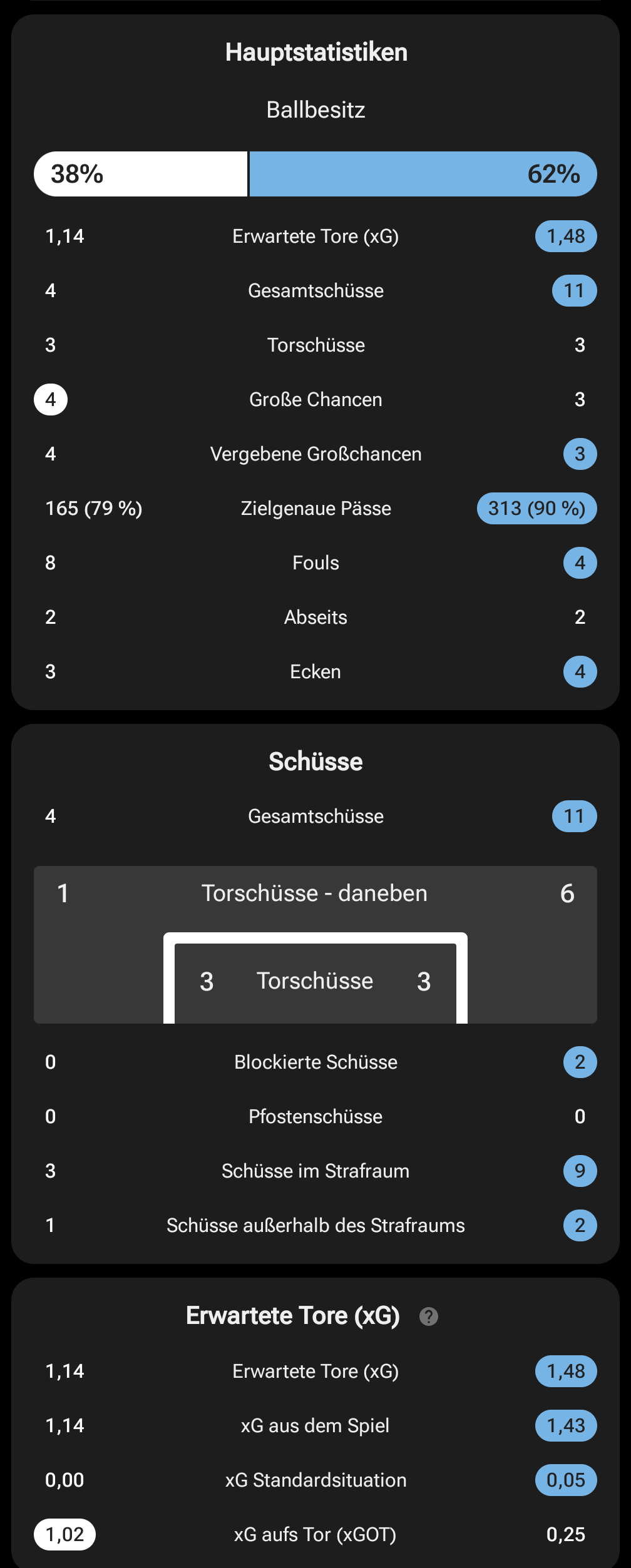Click the Torschüsse - daneben label

point(314,893)
